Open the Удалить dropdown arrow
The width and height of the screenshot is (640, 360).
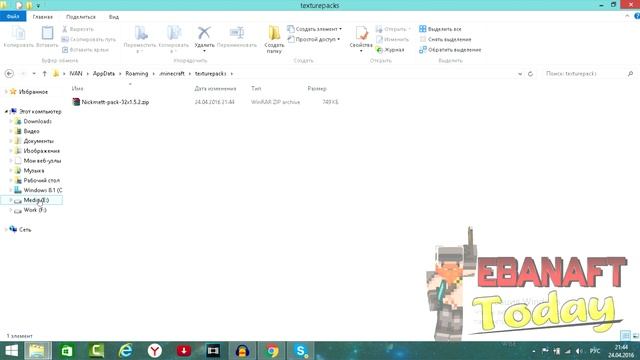point(204,51)
